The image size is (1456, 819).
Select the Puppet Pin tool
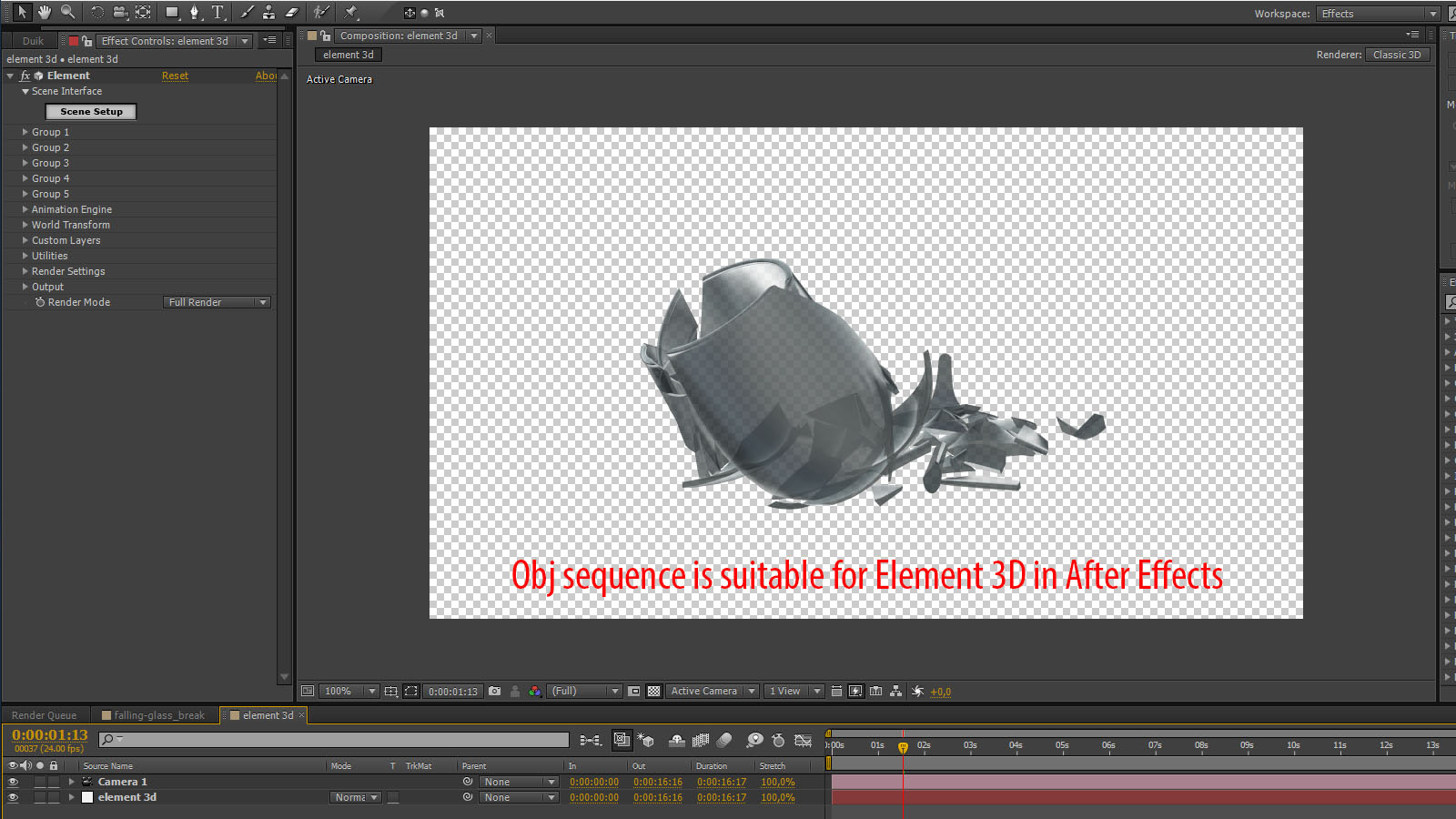[x=351, y=12]
